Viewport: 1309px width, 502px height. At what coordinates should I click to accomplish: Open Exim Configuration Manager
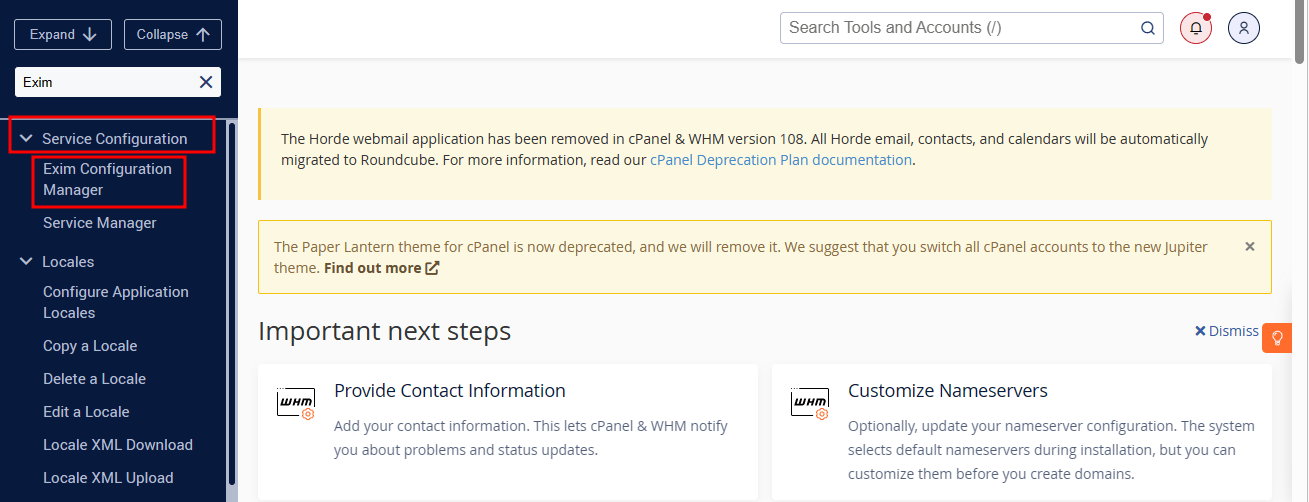point(108,179)
